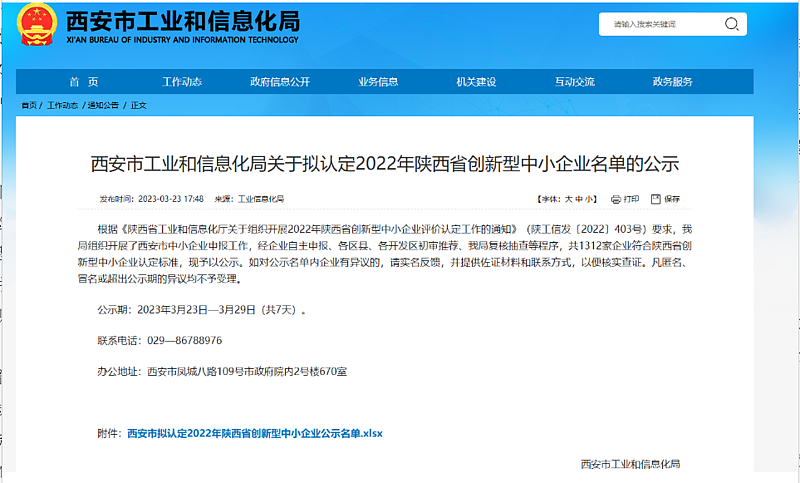
Task: Set font size to small (小)
Action: (x=590, y=199)
